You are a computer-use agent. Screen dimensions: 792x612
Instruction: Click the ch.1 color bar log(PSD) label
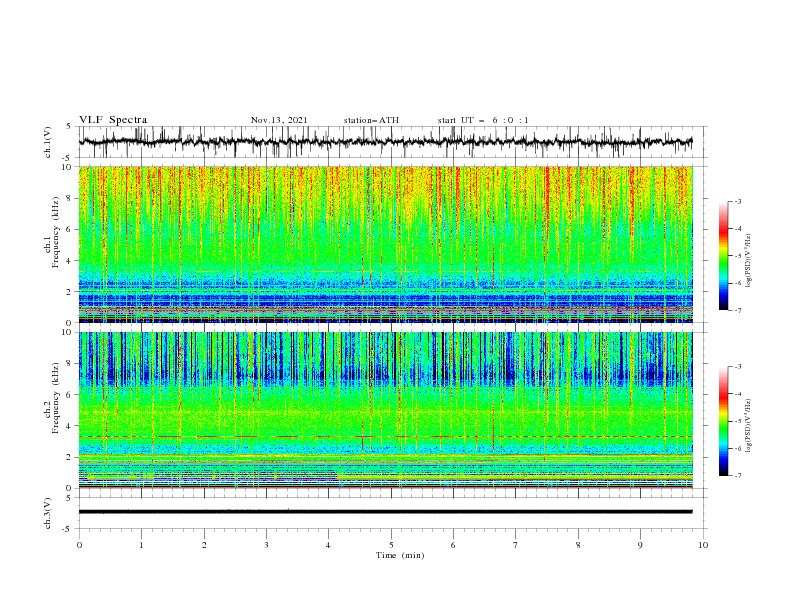(x=748, y=261)
